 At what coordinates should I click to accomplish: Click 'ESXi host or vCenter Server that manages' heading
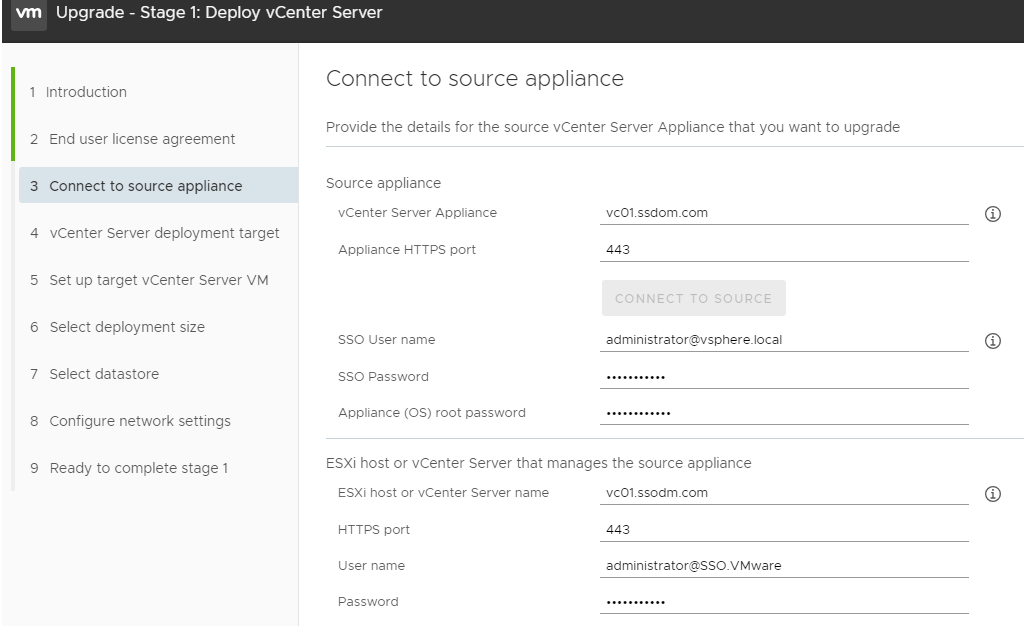[x=539, y=463]
